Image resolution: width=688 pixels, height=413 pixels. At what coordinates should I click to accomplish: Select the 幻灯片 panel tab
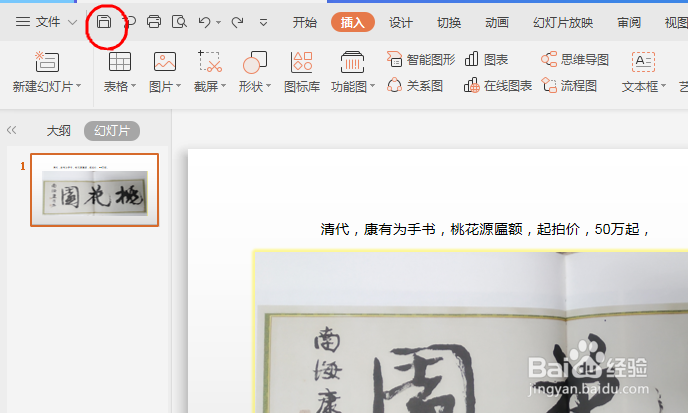pos(112,131)
